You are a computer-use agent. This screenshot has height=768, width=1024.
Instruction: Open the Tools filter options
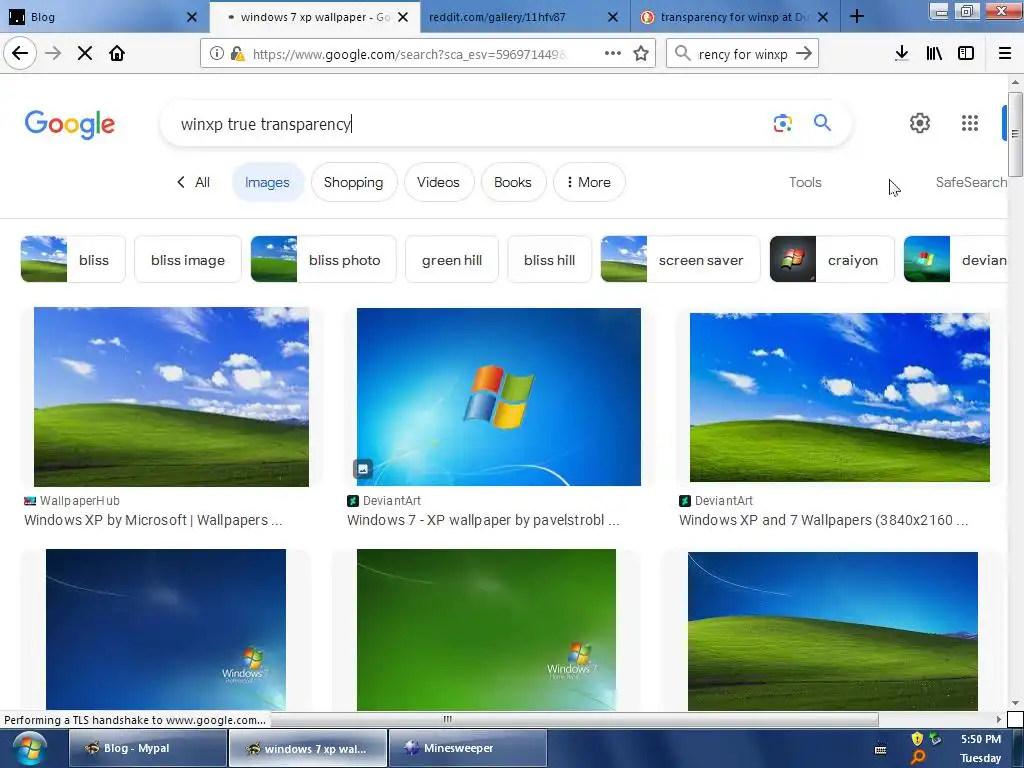805,182
